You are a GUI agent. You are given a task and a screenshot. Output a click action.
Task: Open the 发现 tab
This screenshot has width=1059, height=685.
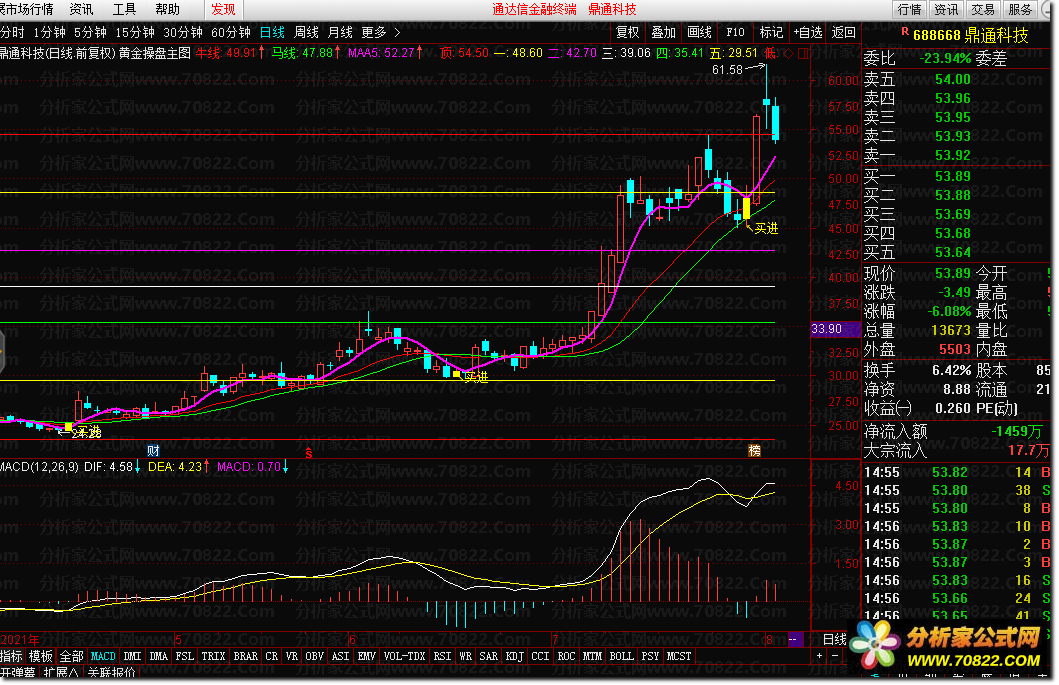point(224,9)
